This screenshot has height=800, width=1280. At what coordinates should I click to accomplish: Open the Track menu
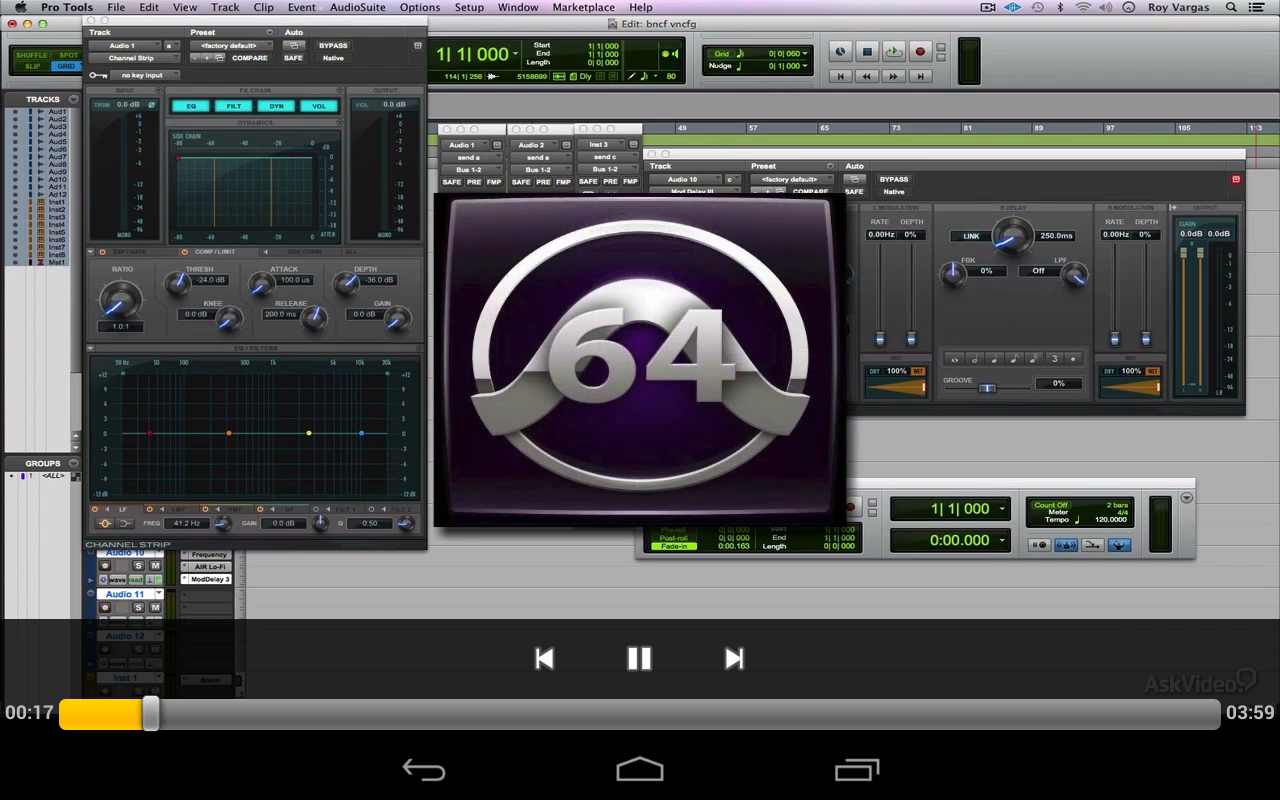(x=225, y=7)
